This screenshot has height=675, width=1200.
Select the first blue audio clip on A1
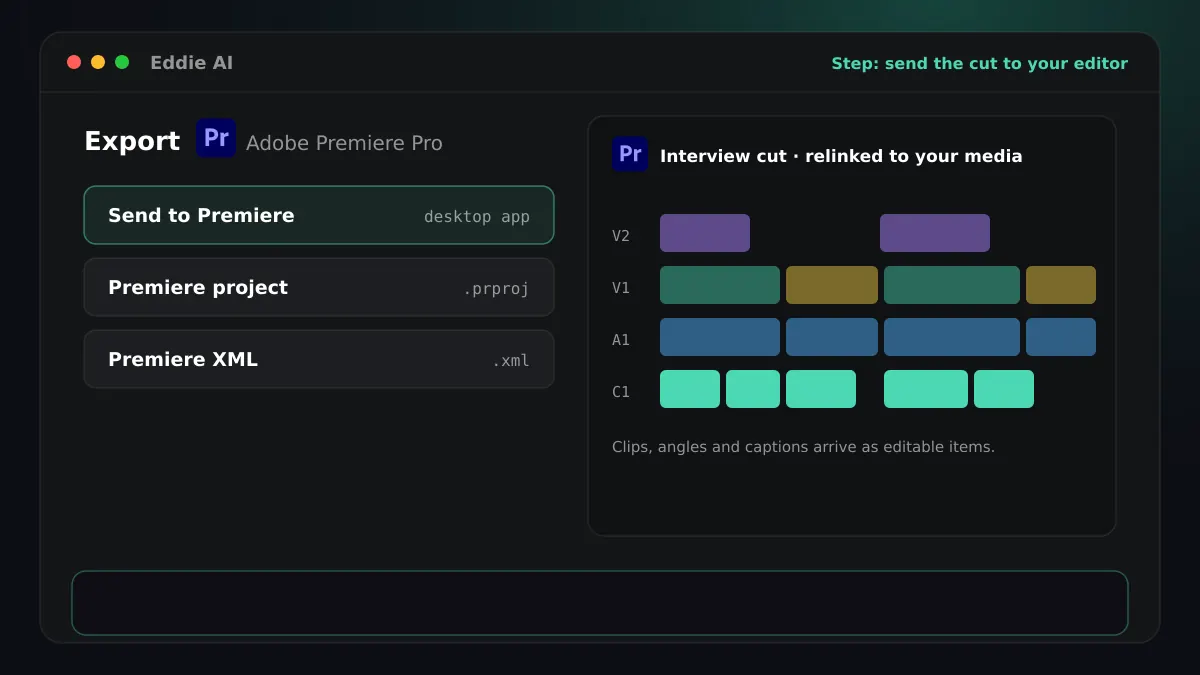[720, 337]
